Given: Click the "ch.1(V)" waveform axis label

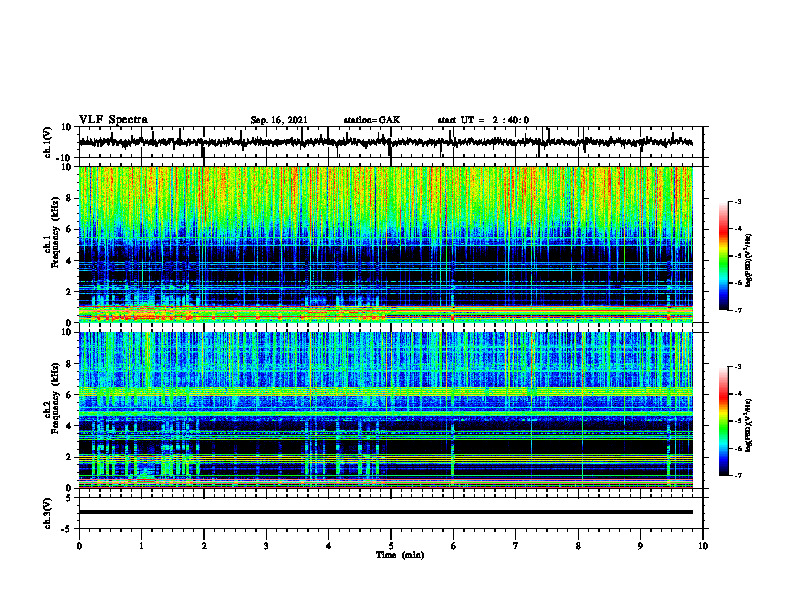Looking at the screenshot, I should 48,142.
